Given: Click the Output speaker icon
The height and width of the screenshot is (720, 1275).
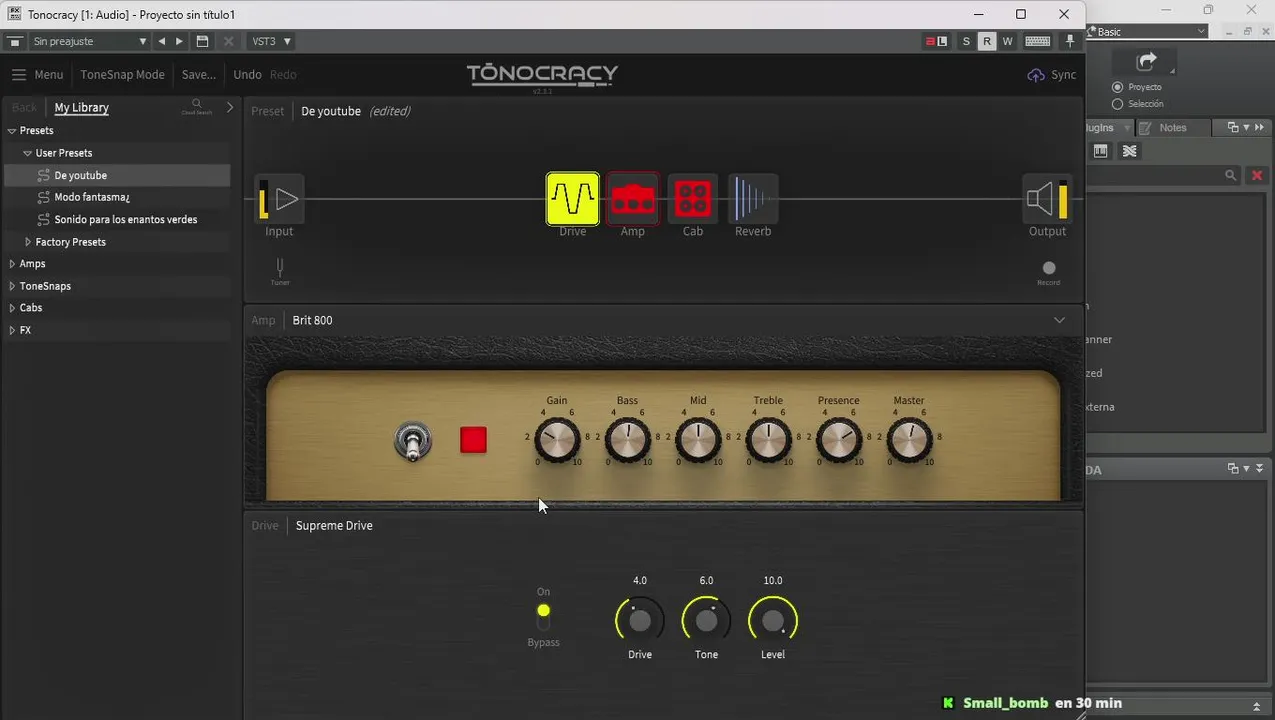Looking at the screenshot, I should click(x=1047, y=199).
